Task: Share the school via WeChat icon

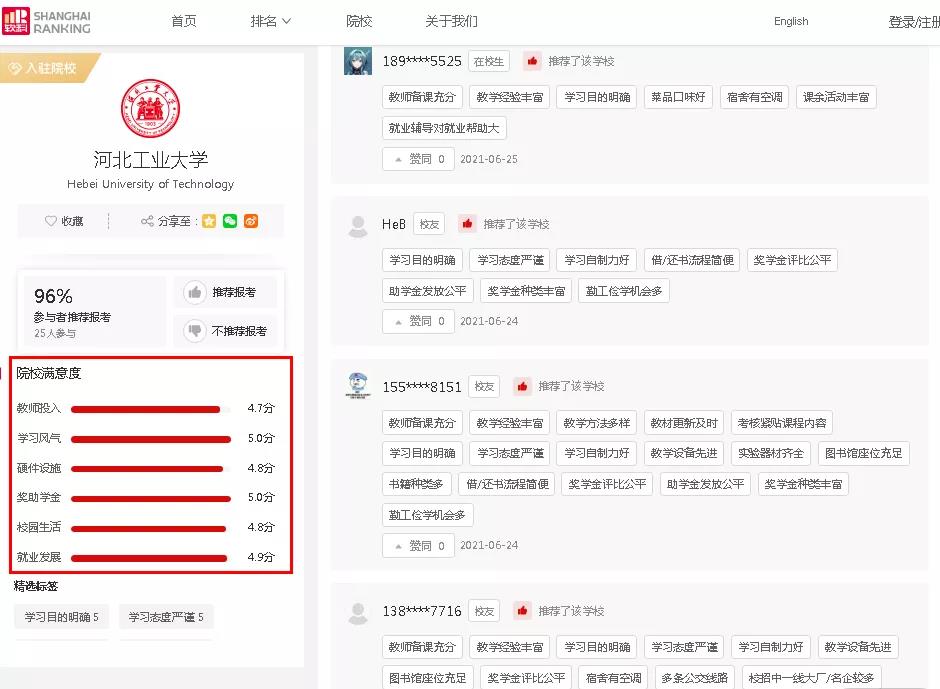Action: tap(230, 221)
